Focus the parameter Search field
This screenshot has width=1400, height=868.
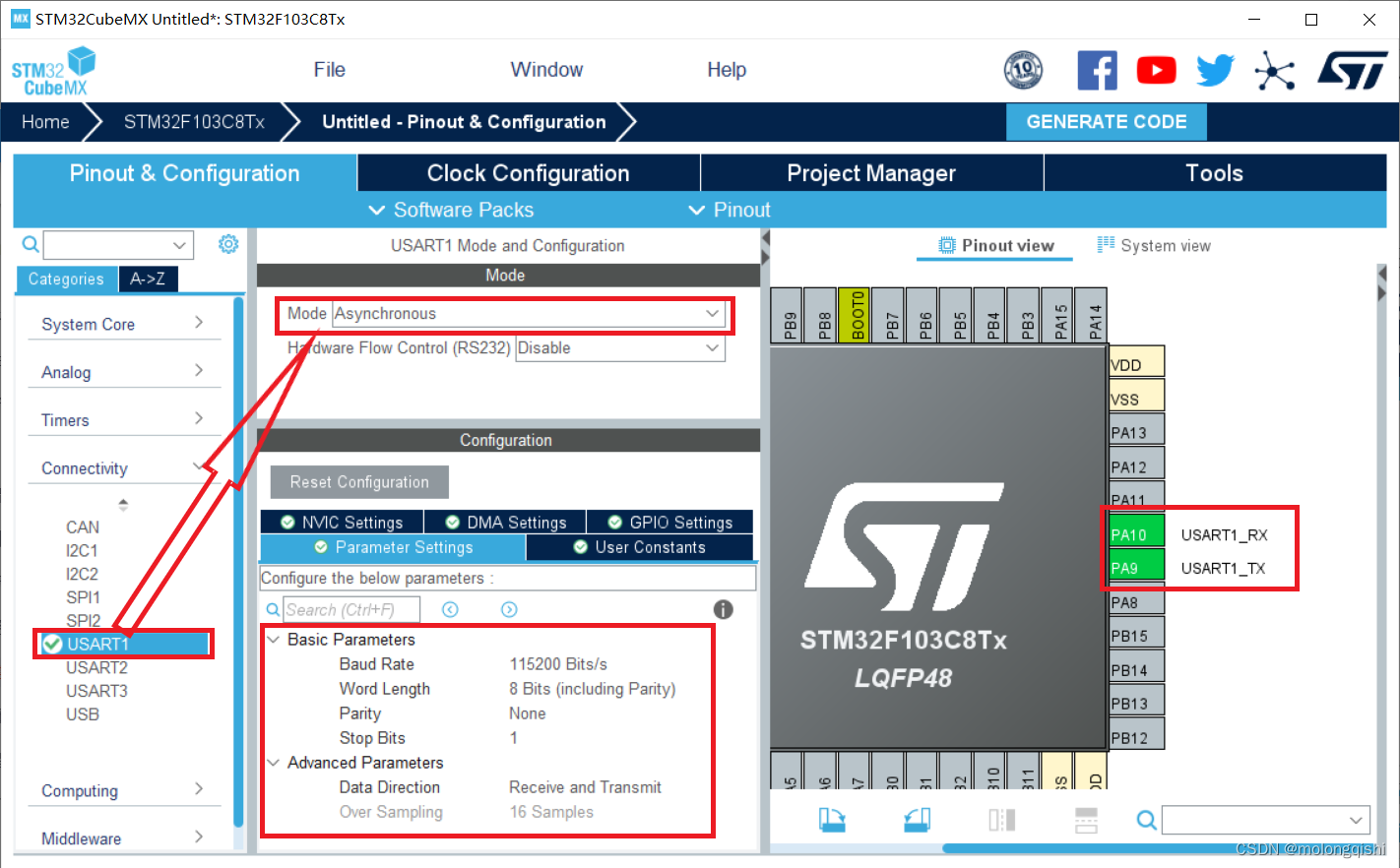(351, 609)
